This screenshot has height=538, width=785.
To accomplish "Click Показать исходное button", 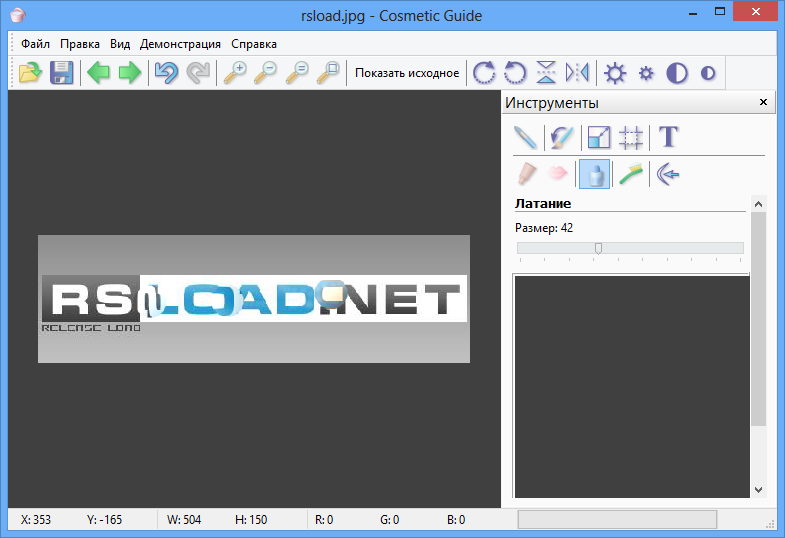I will (407, 73).
